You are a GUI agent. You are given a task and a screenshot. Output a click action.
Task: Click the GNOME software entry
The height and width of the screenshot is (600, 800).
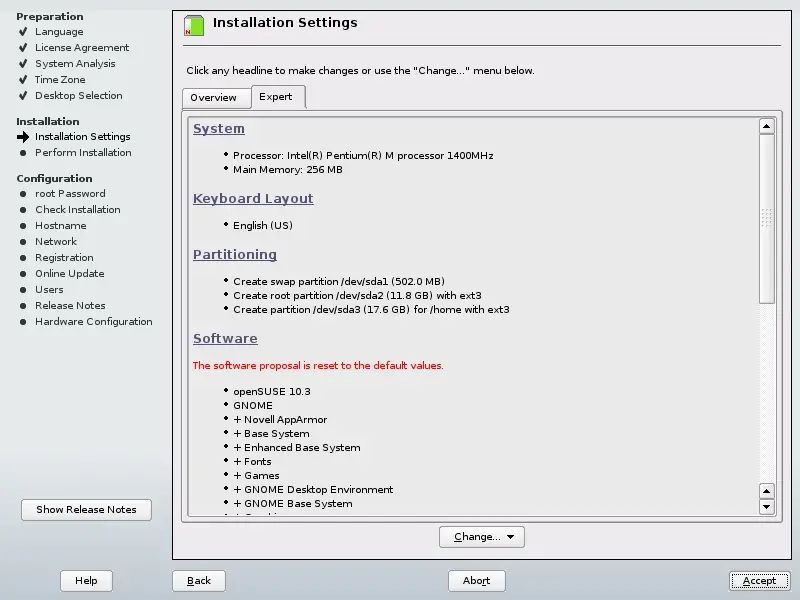click(x=253, y=406)
